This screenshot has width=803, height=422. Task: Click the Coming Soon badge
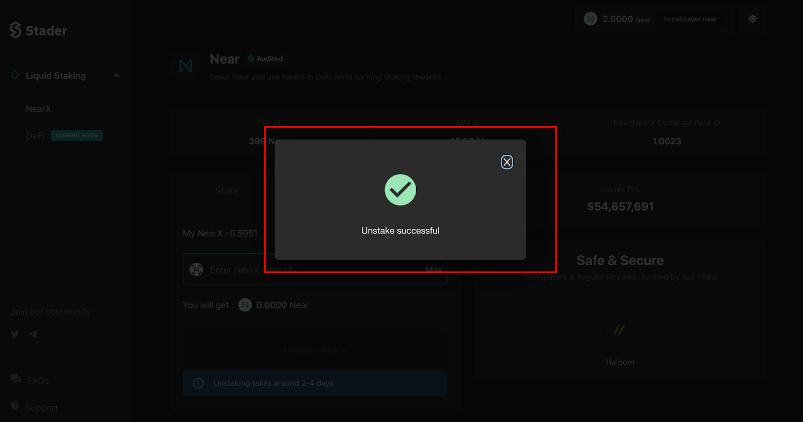tap(77, 136)
